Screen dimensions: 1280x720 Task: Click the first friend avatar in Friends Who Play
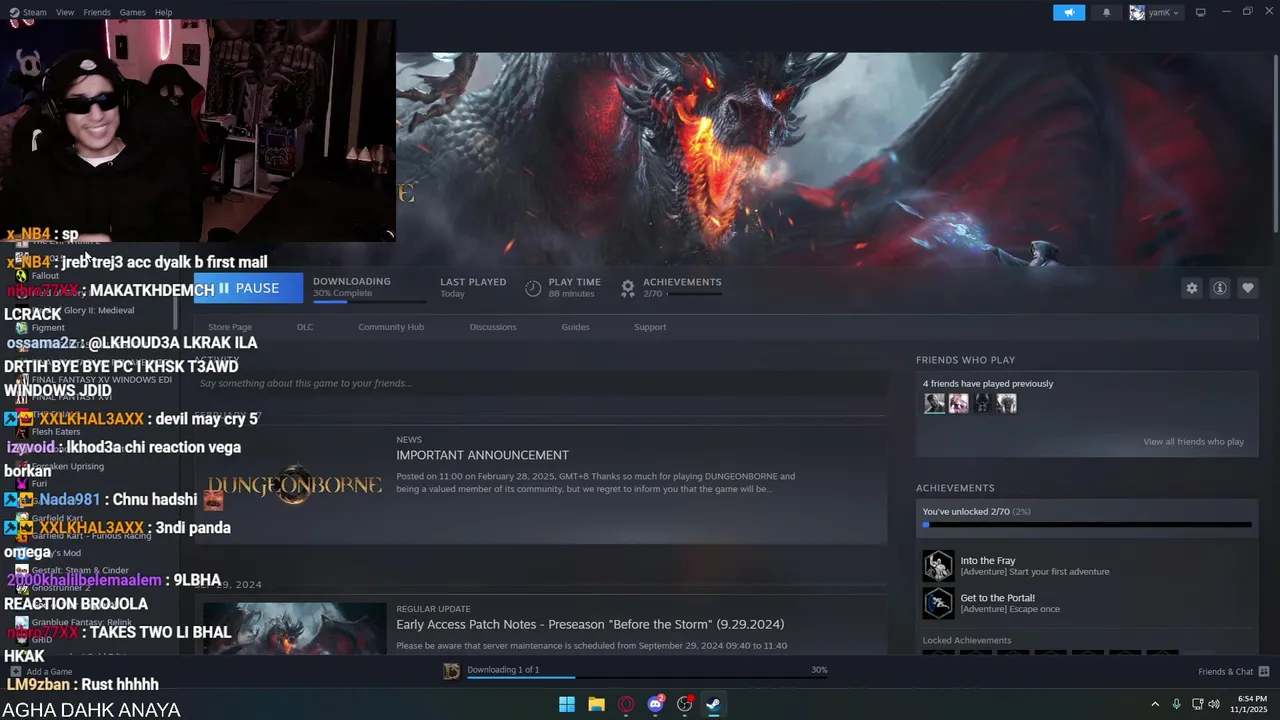click(934, 403)
